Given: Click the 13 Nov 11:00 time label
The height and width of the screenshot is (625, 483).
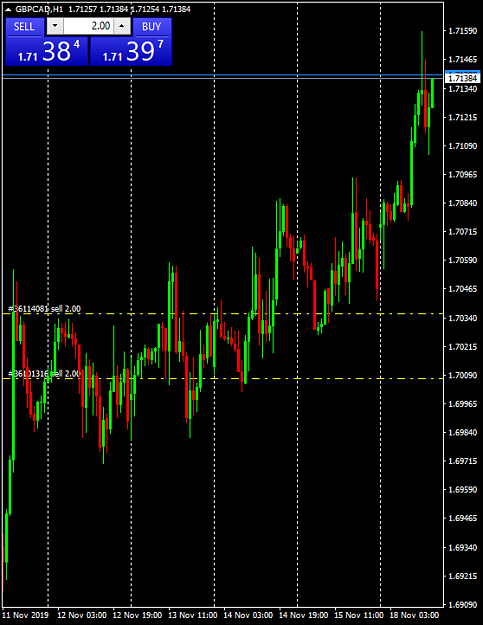Looking at the screenshot, I should [192, 615].
